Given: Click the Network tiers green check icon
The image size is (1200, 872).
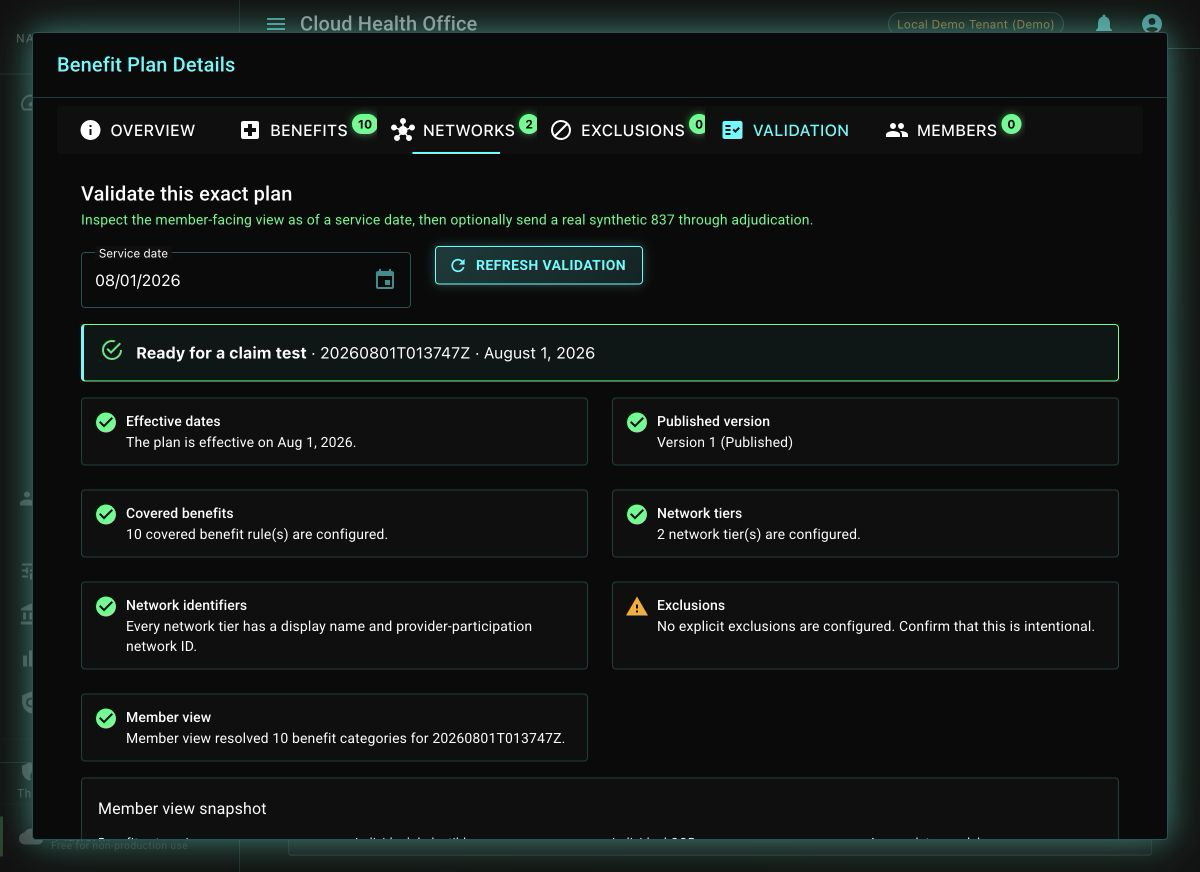Looking at the screenshot, I should [637, 515].
